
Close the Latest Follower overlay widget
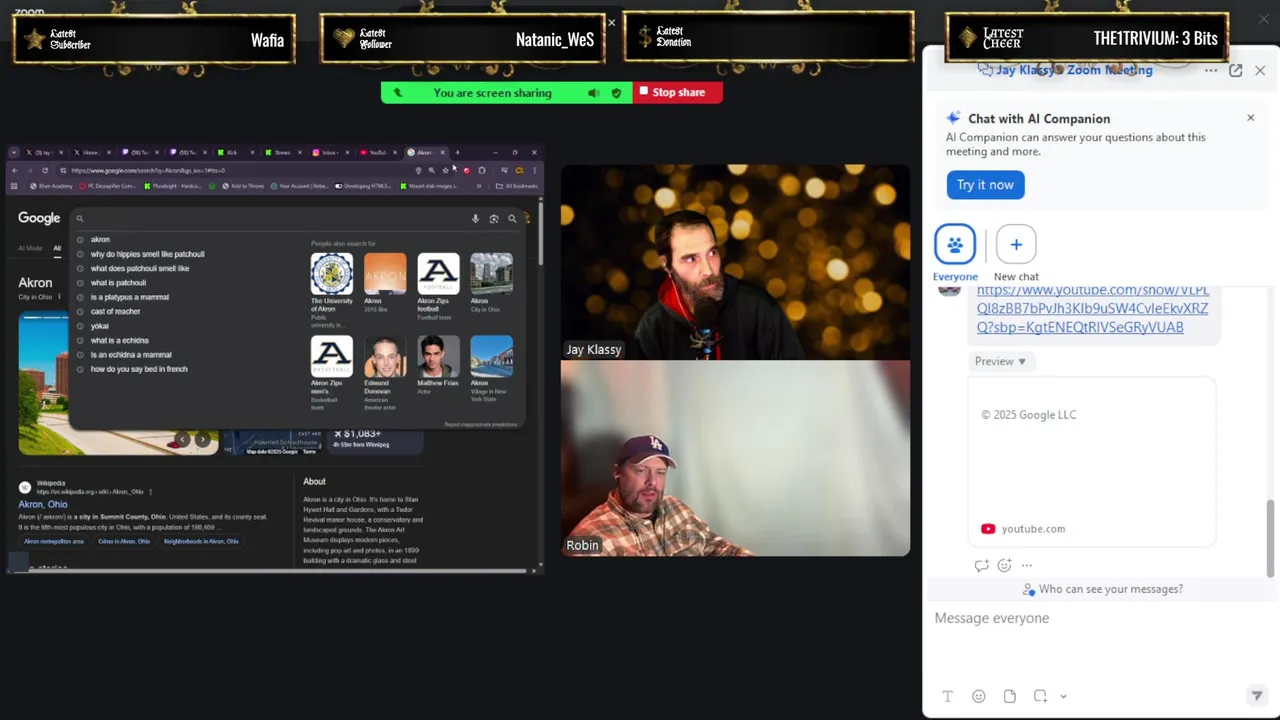tap(611, 22)
